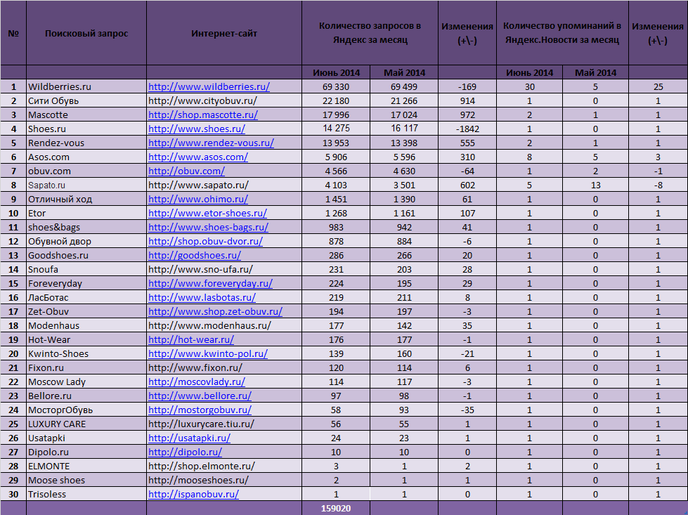Follow the goodshoes.ru link
This screenshot has height=515, width=688.
click(x=194, y=255)
